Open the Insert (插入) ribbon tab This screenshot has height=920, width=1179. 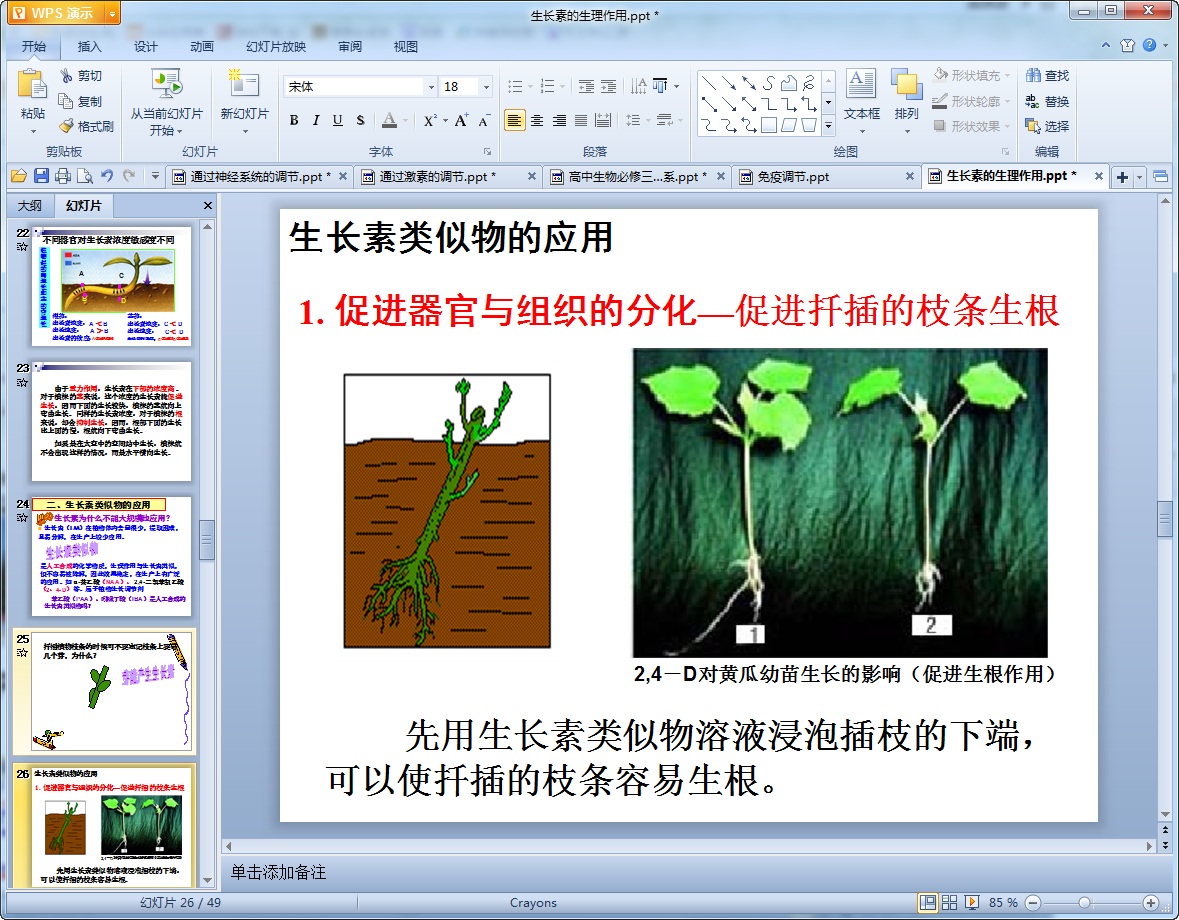tap(89, 47)
